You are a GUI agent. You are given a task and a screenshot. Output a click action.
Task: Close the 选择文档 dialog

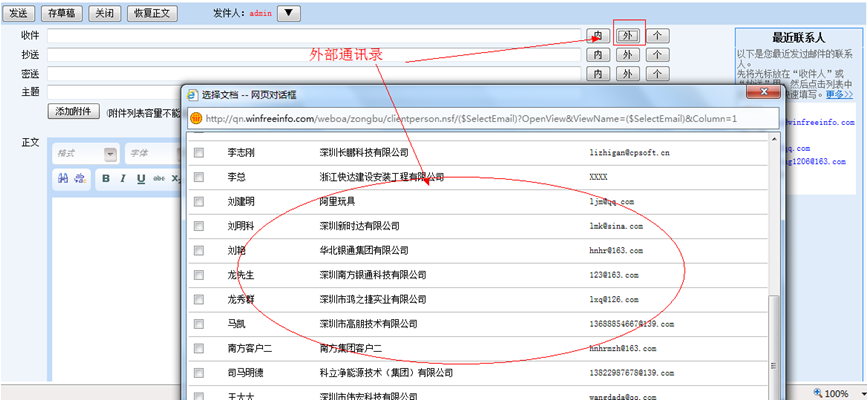(x=763, y=91)
